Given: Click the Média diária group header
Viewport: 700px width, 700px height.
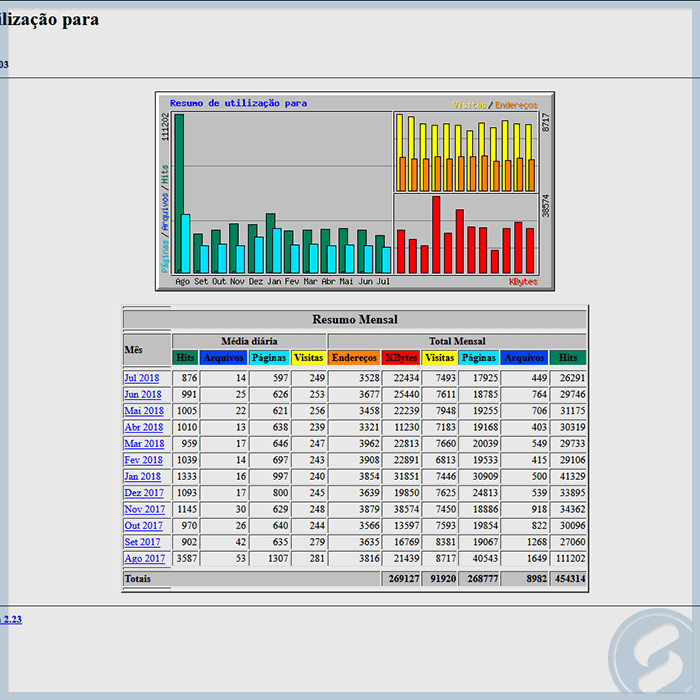Looking at the screenshot, I should (x=249, y=341).
